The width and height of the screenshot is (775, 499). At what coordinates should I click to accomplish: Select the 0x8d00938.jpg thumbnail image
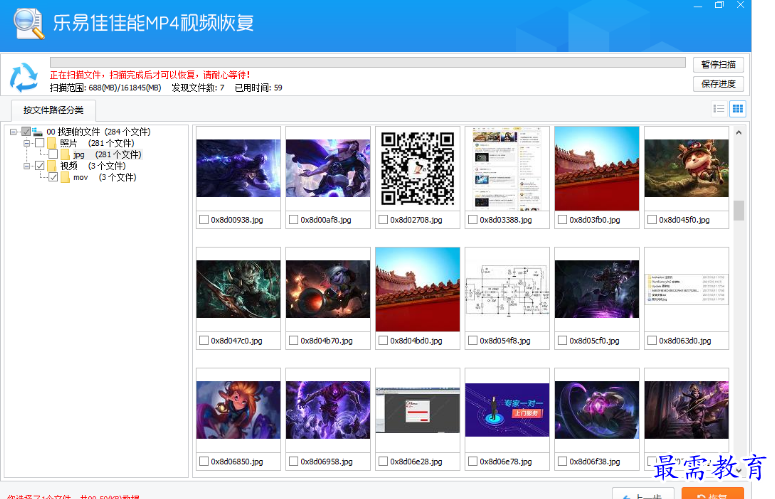point(238,168)
